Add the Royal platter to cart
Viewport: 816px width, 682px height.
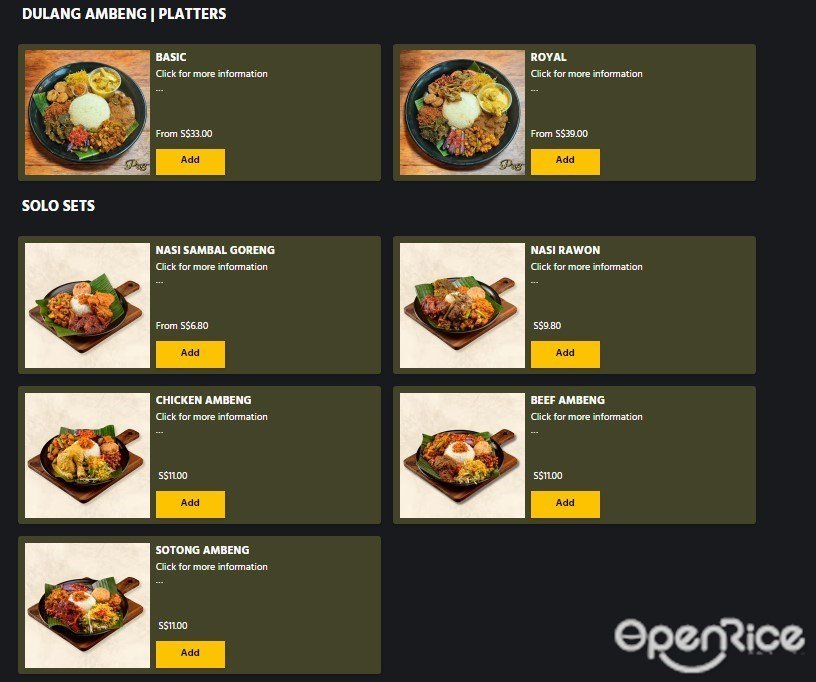[x=565, y=162]
